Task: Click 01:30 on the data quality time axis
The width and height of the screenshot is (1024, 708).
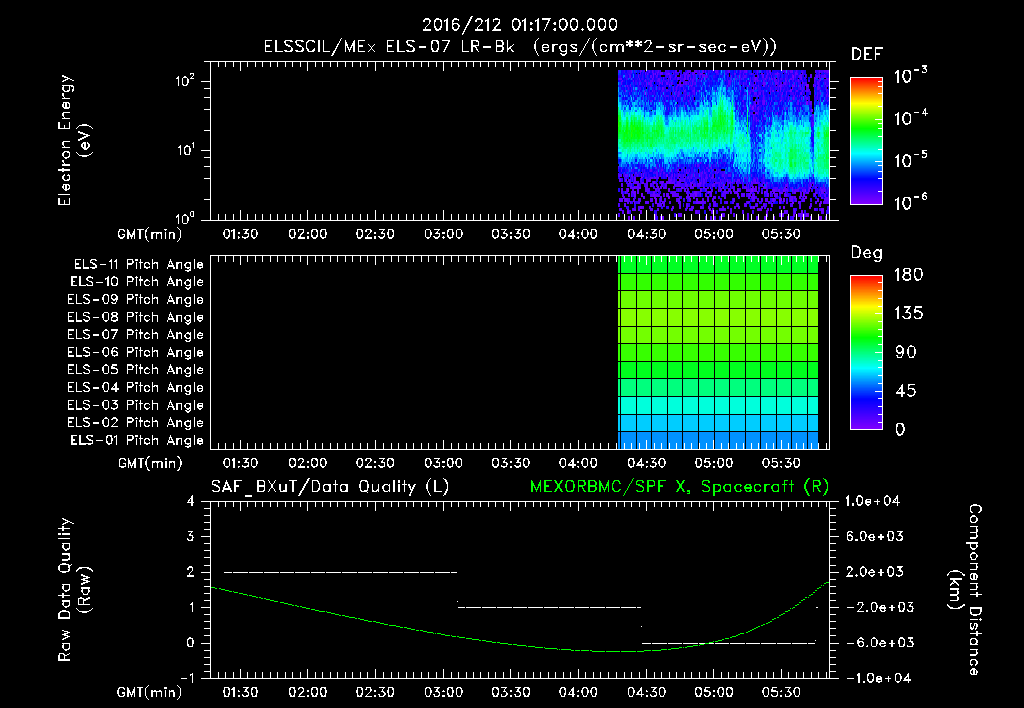Action: (x=240, y=692)
